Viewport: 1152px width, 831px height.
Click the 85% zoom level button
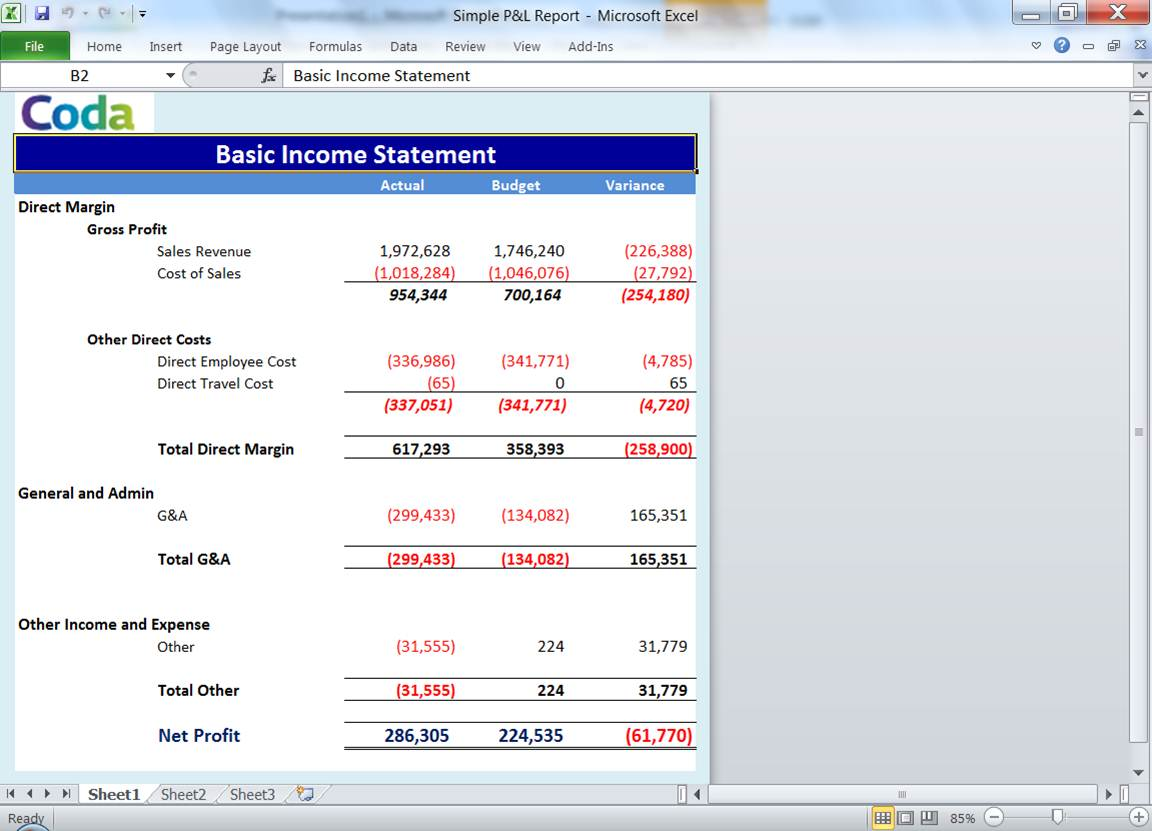tap(962, 818)
